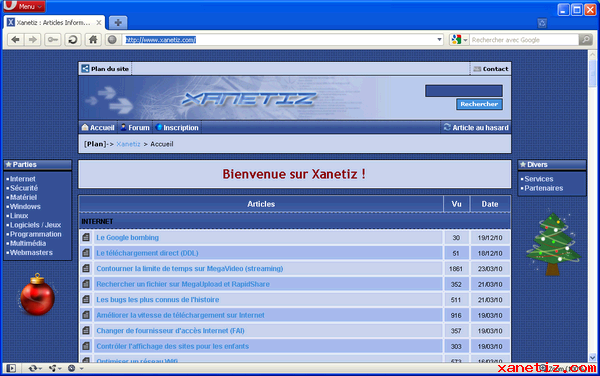Open the Windows category

pos(25,207)
